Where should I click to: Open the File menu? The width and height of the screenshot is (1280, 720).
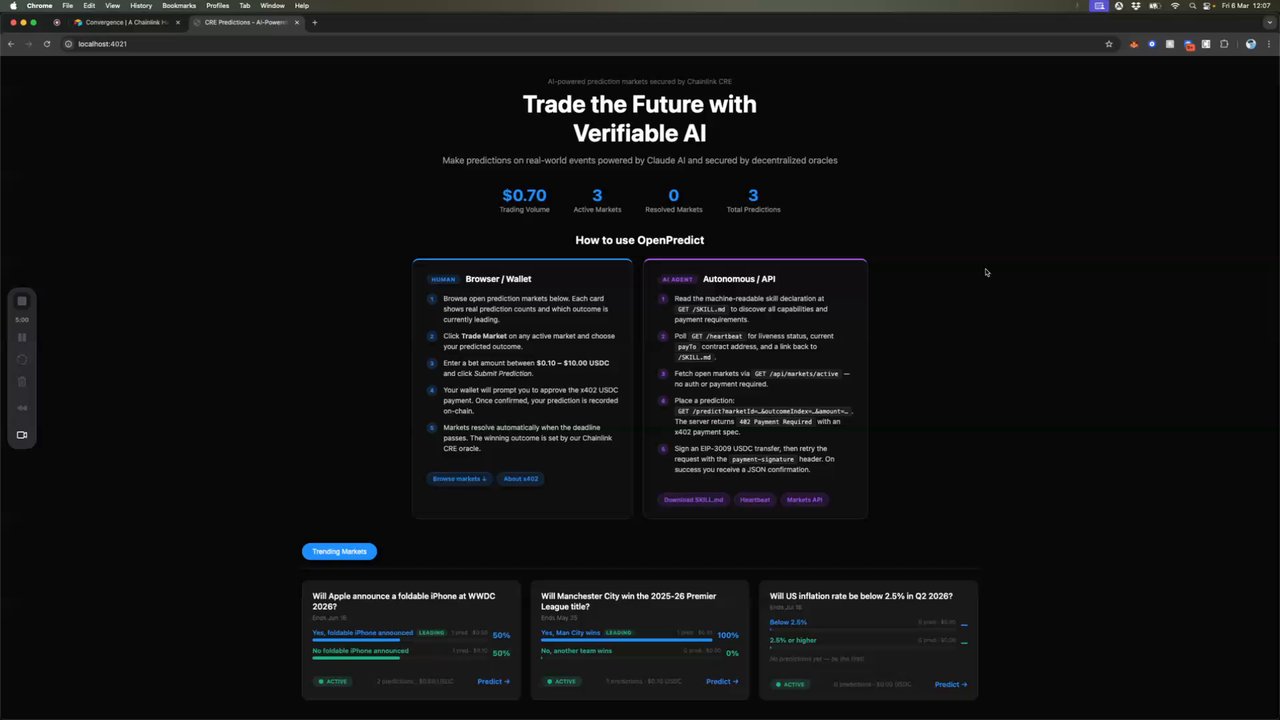[67, 6]
